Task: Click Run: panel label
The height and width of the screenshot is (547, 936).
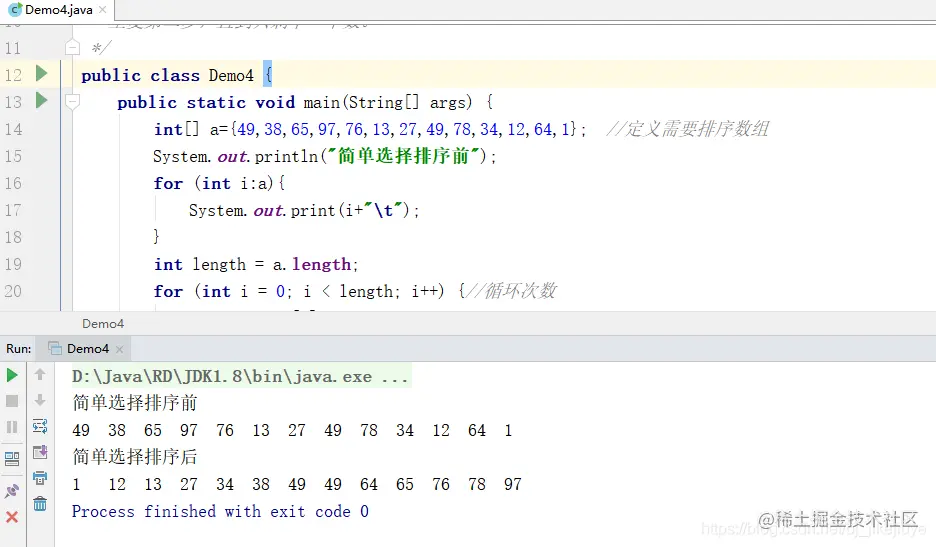Action: 19,349
